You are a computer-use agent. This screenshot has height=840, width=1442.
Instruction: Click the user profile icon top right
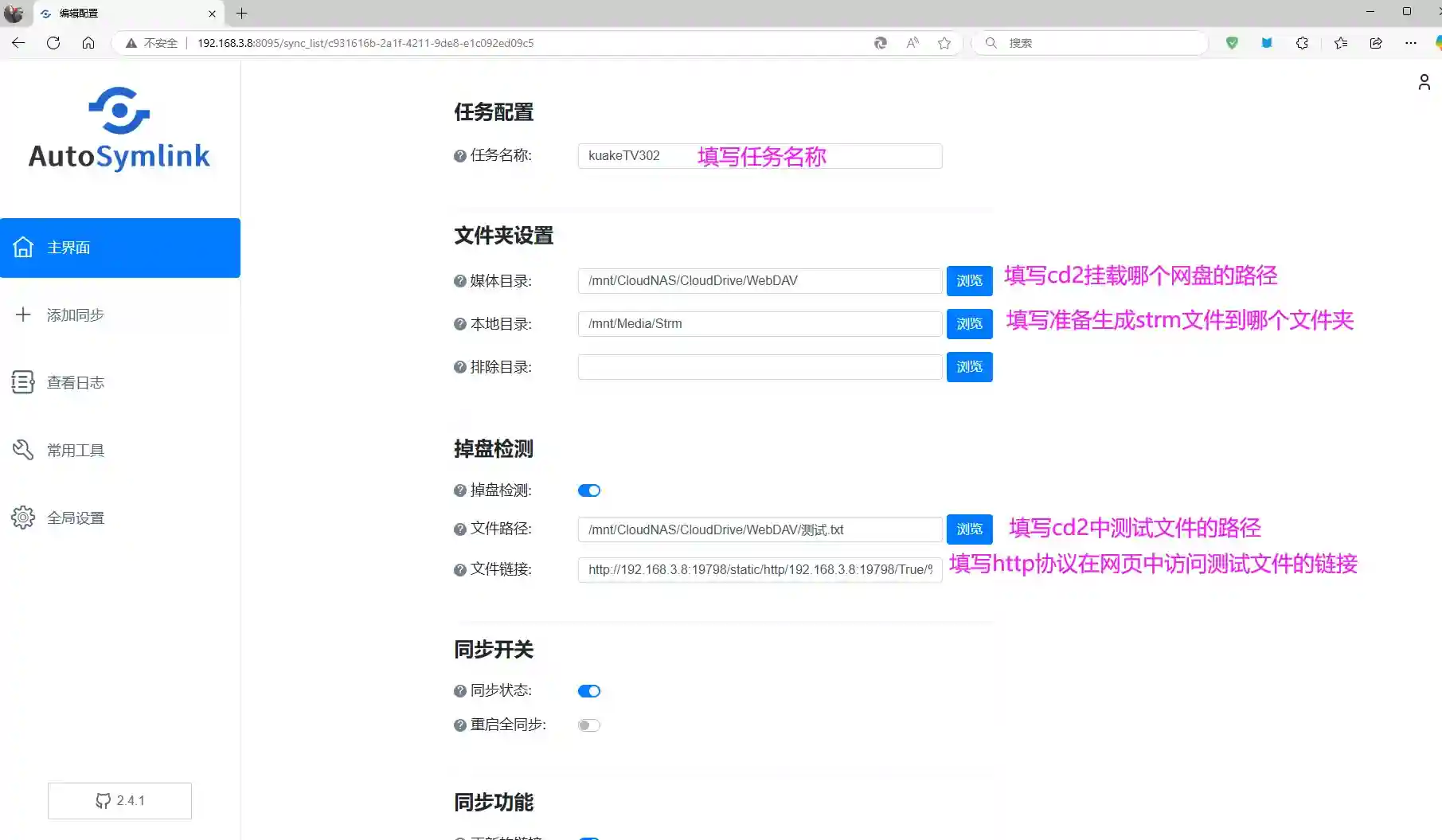(x=1424, y=81)
